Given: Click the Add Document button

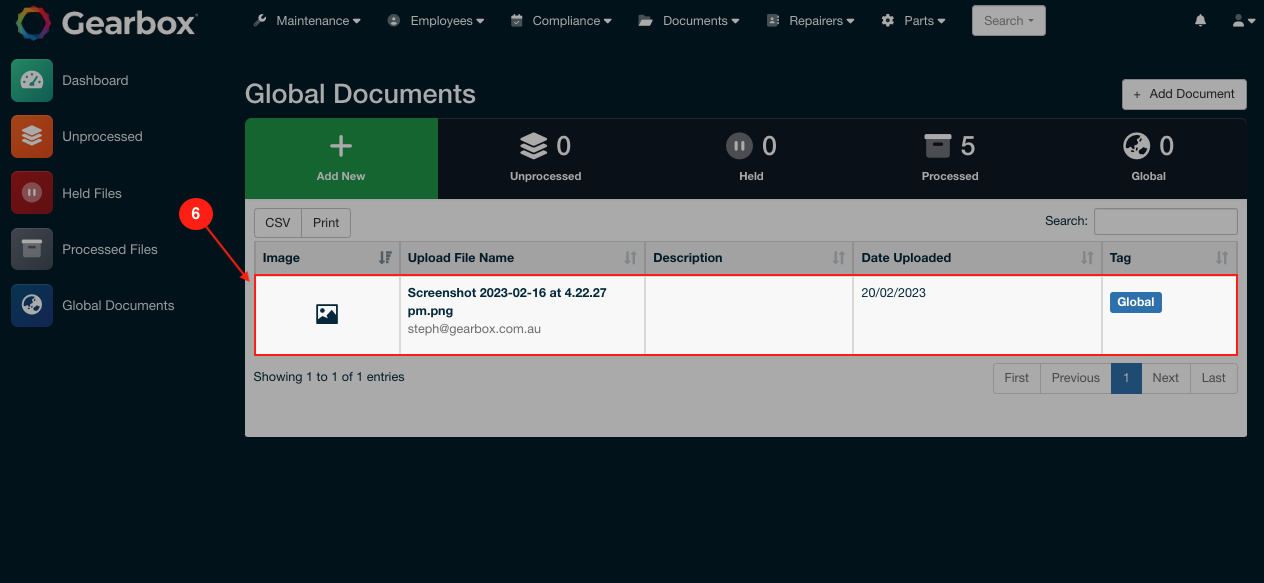Looking at the screenshot, I should coord(1184,94).
